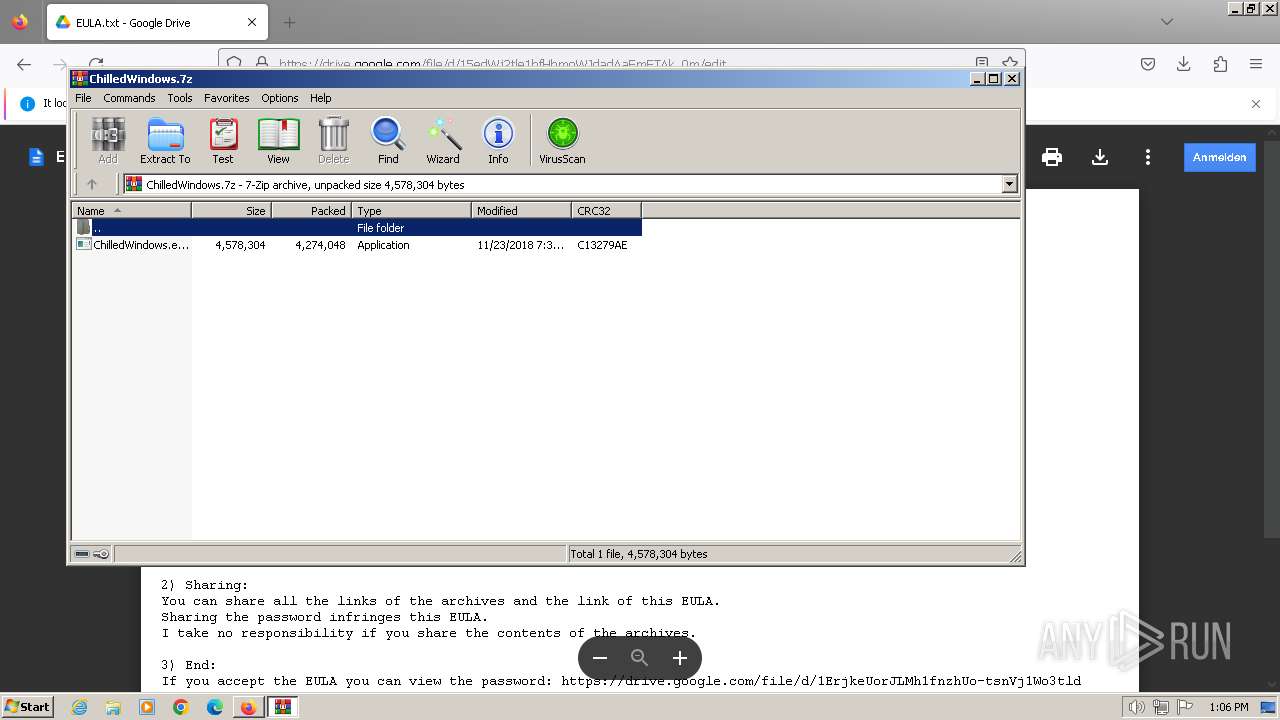The image size is (1280, 720).
Task: Click WinRAR status bar drive icon
Action: coord(82,554)
